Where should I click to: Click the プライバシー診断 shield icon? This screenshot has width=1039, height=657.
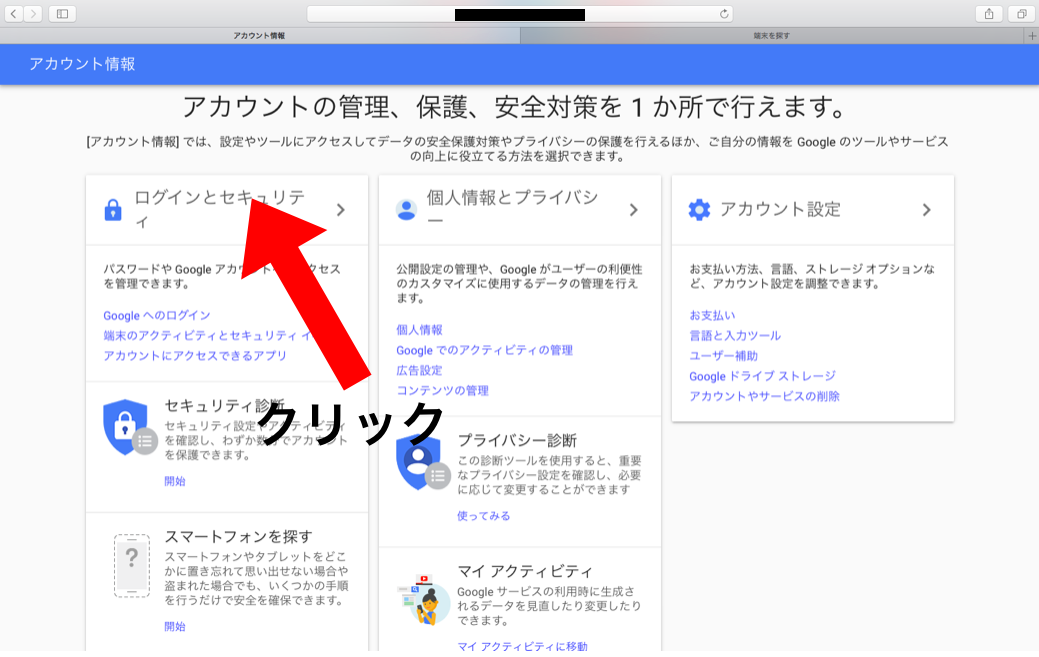tap(421, 462)
